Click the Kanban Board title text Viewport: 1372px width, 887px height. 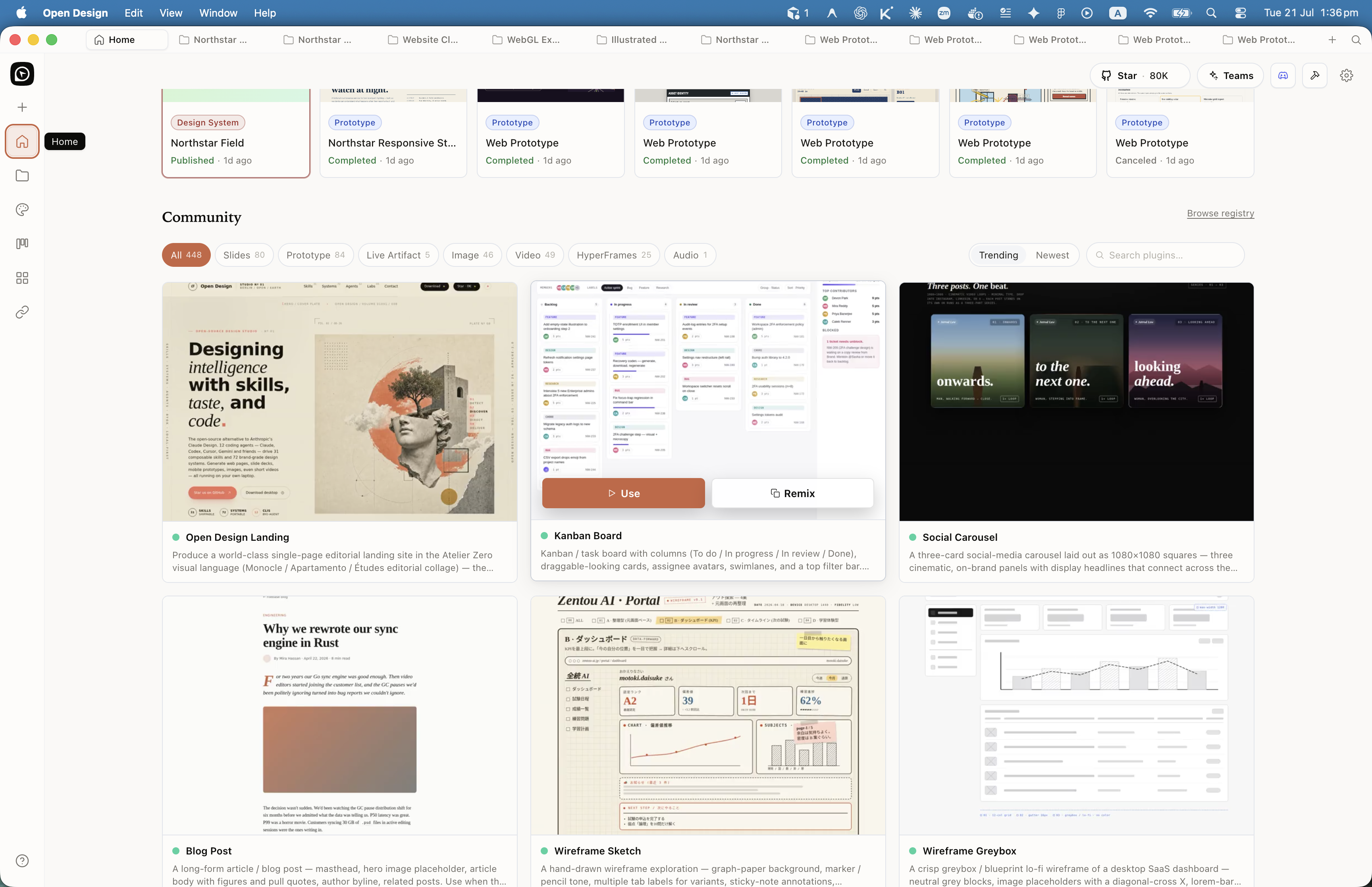[587, 536]
